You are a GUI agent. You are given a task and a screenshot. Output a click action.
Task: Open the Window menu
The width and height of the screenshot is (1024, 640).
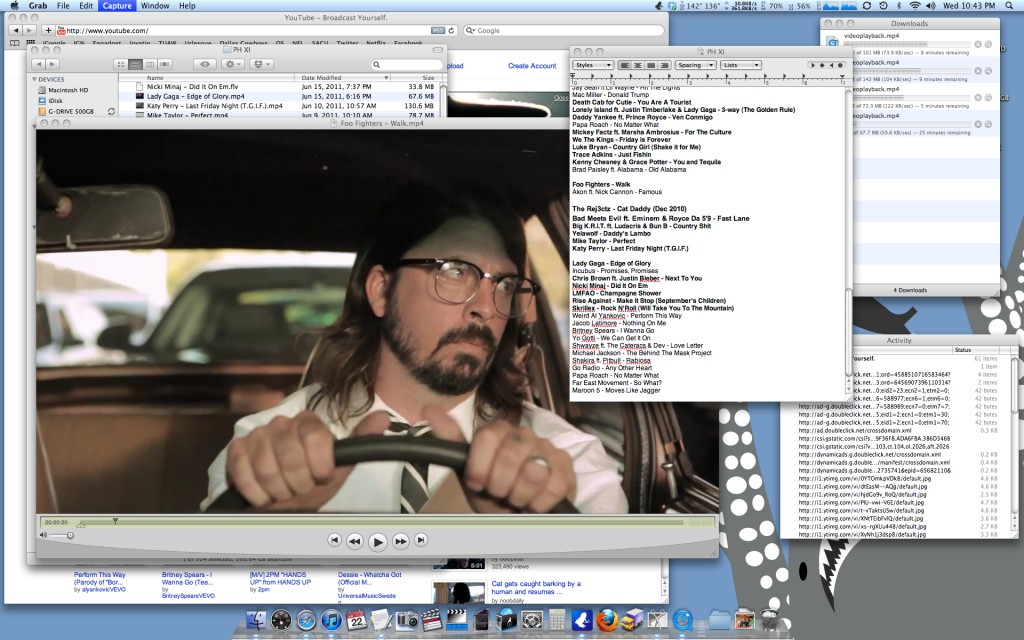(155, 5)
